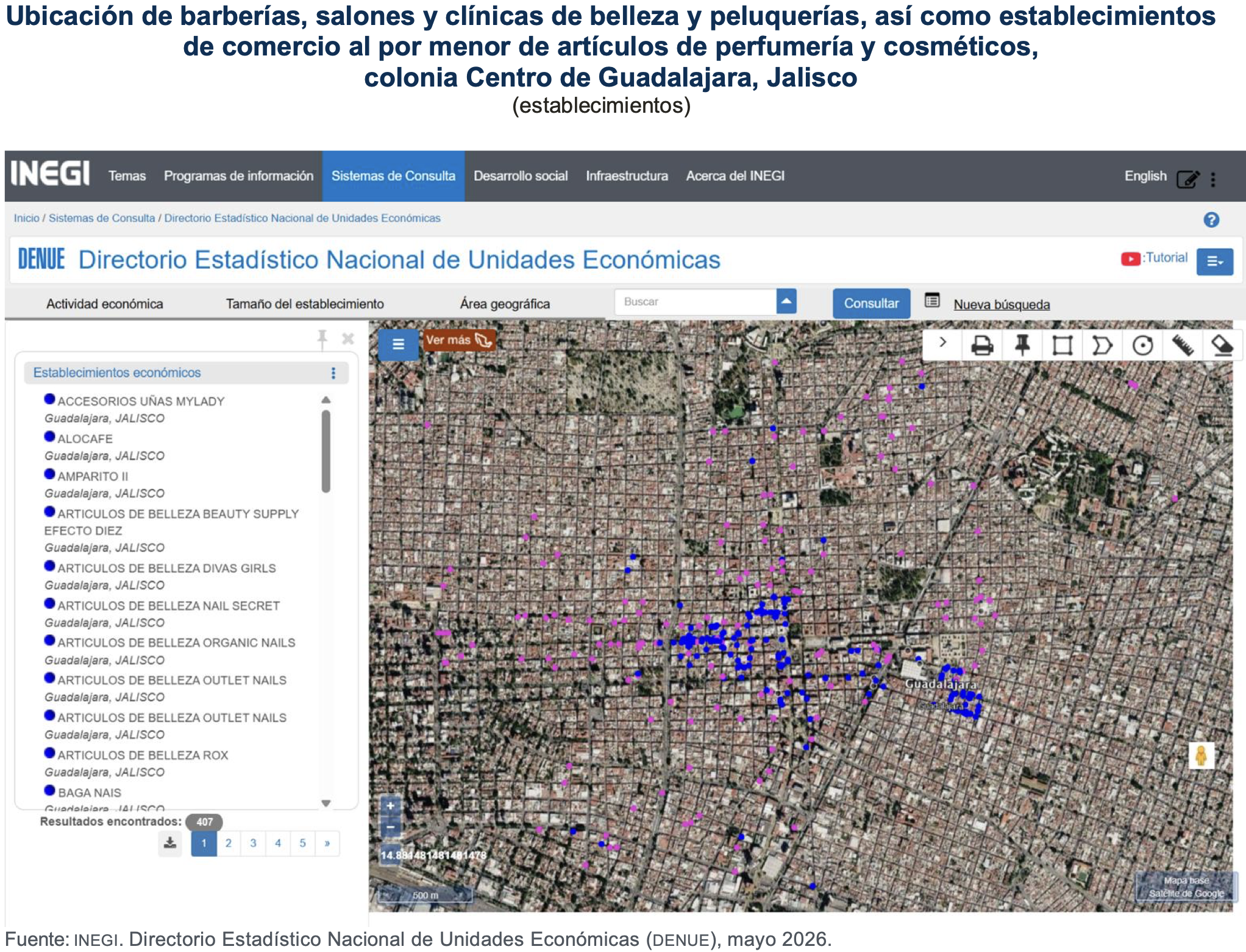
Task: Click the results list scrollbar thumb
Action: (326, 451)
